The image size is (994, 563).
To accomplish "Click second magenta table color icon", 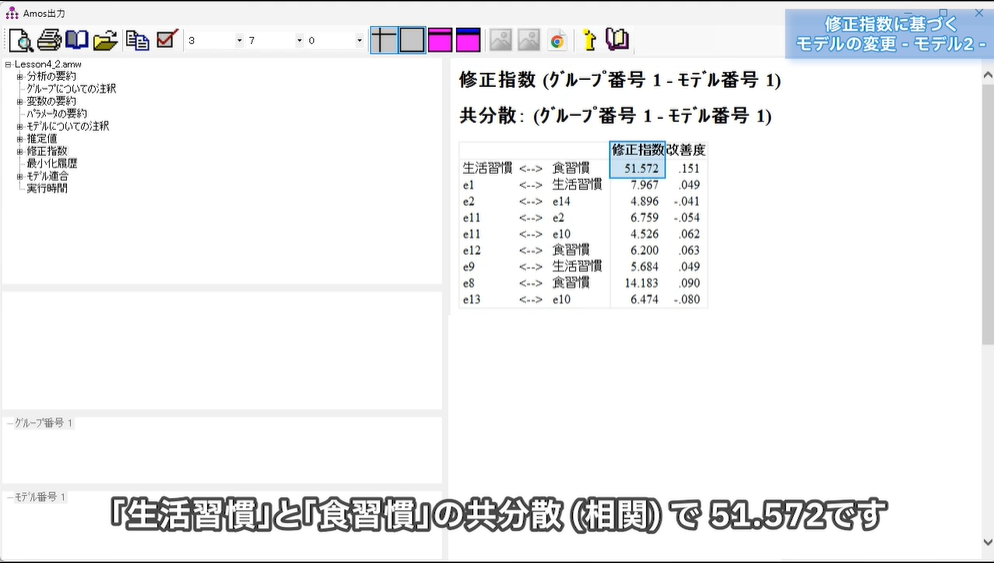I will 468,40.
